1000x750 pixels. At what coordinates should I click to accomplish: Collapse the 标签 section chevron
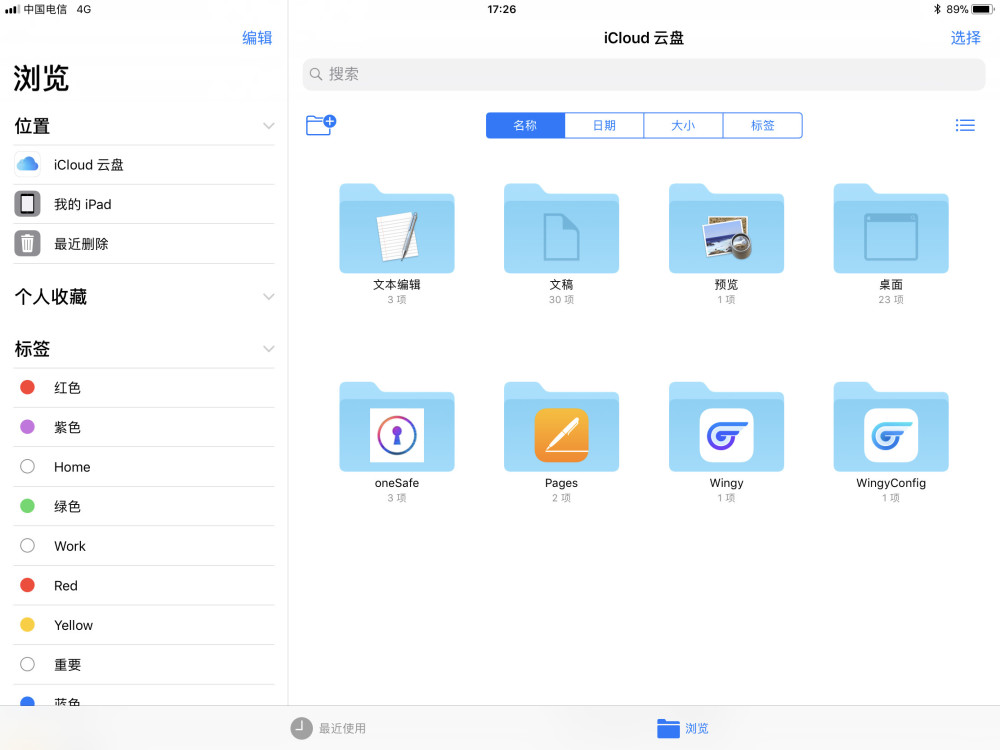268,349
